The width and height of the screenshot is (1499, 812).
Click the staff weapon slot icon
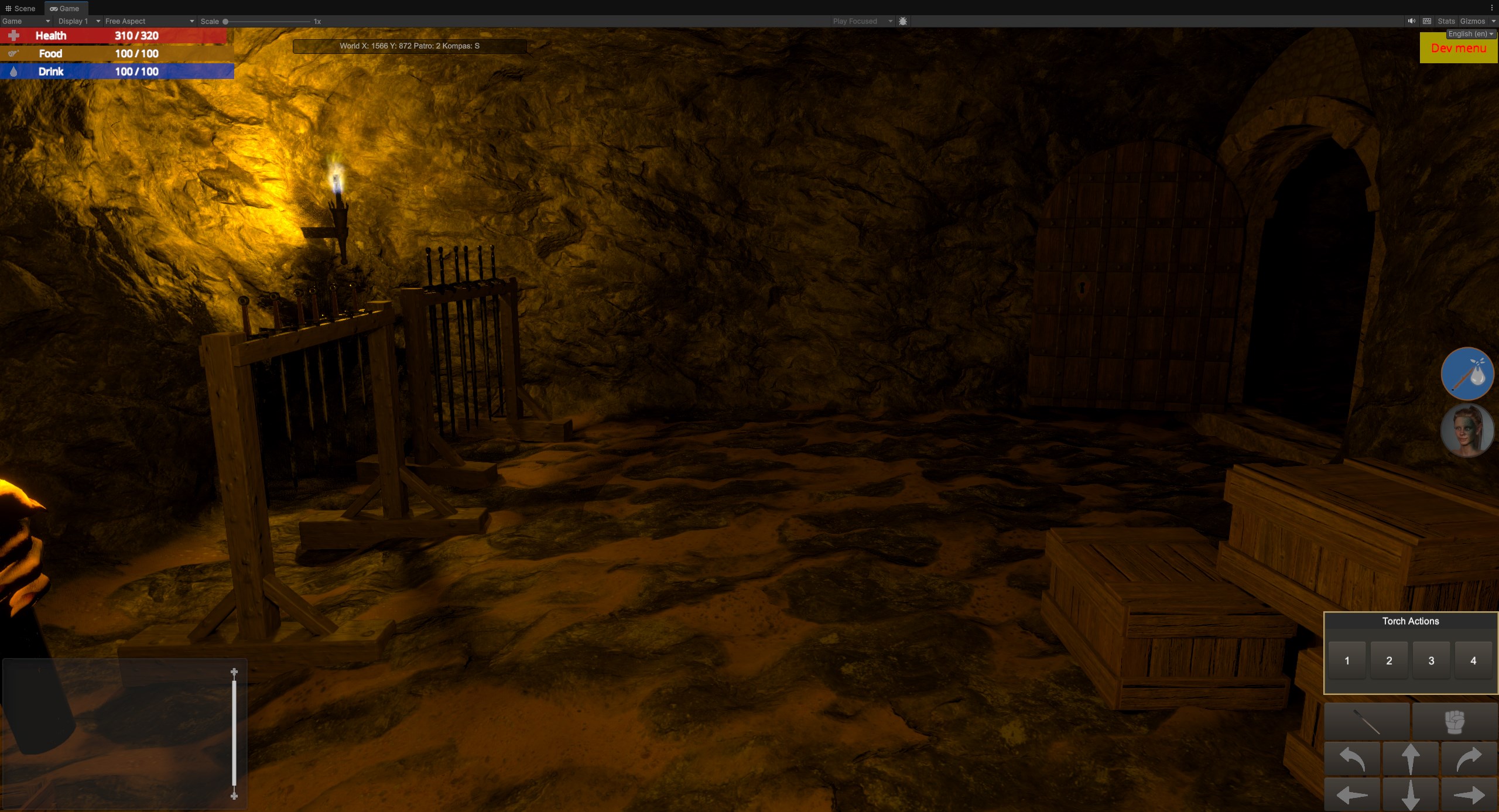point(1367,721)
